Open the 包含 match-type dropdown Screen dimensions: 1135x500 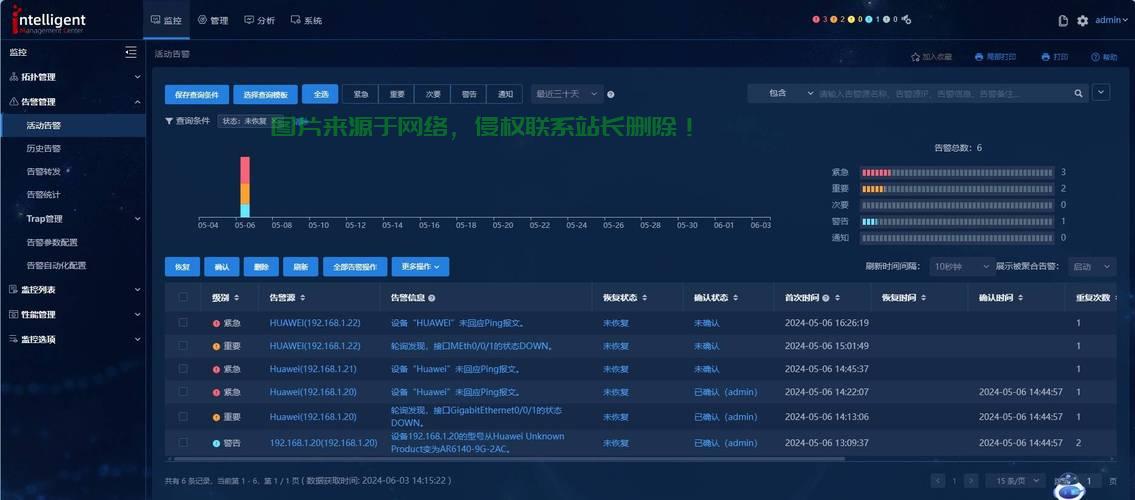[780, 93]
